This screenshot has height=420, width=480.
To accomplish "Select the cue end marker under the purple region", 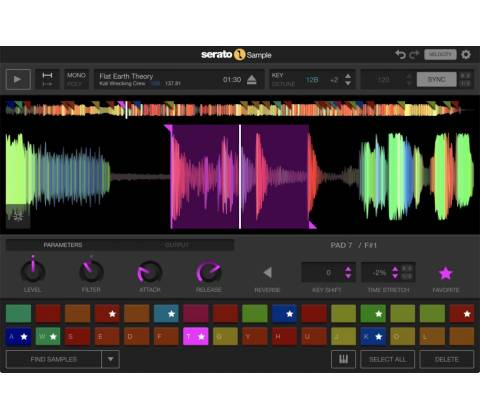I will 312,225.
